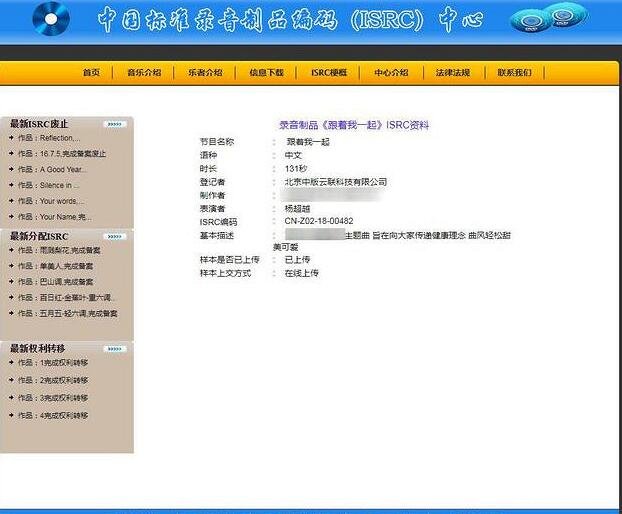Open the A Good Year work link
The image size is (622, 514).
pos(63,169)
